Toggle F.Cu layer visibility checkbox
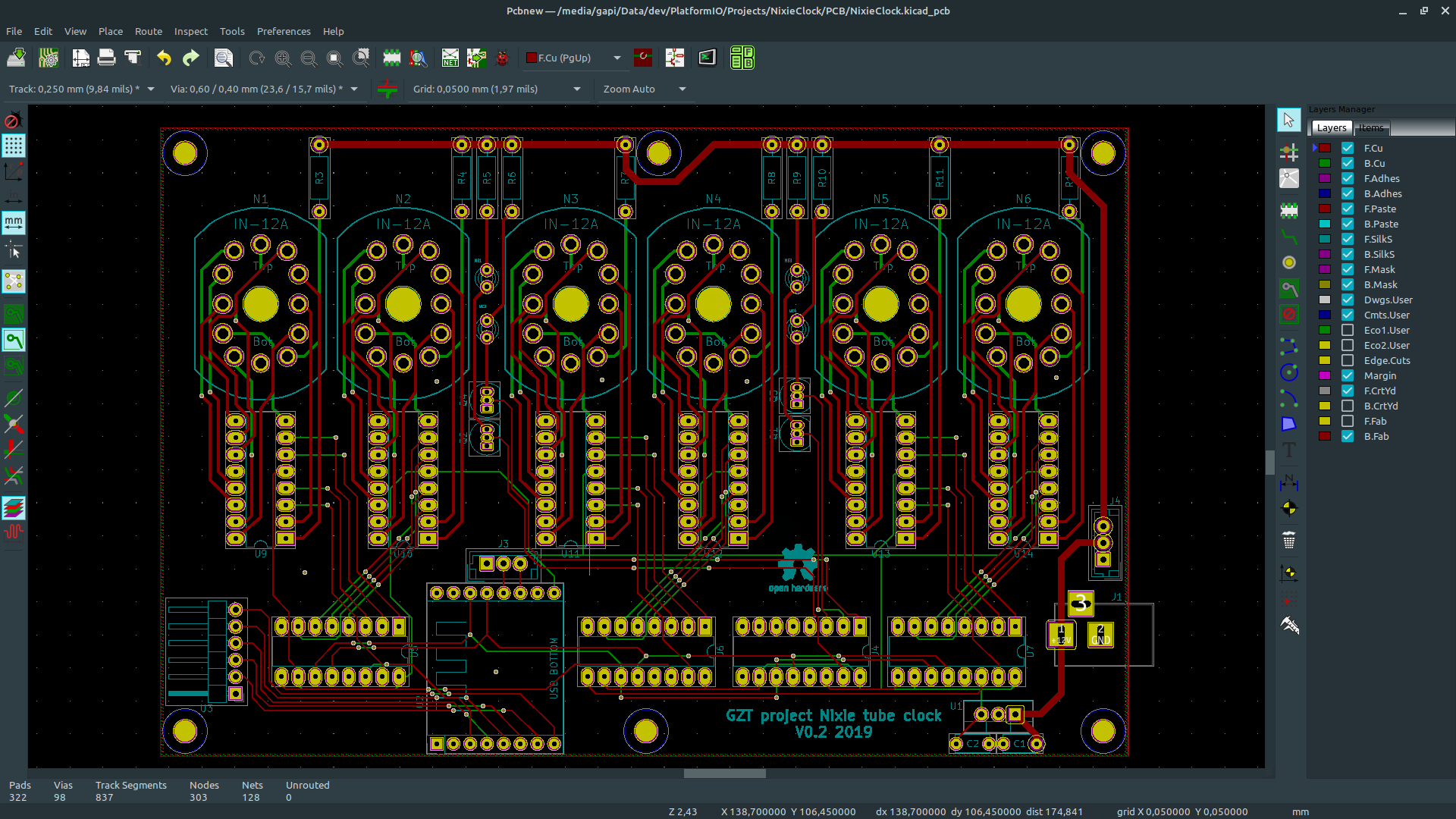 coord(1347,148)
